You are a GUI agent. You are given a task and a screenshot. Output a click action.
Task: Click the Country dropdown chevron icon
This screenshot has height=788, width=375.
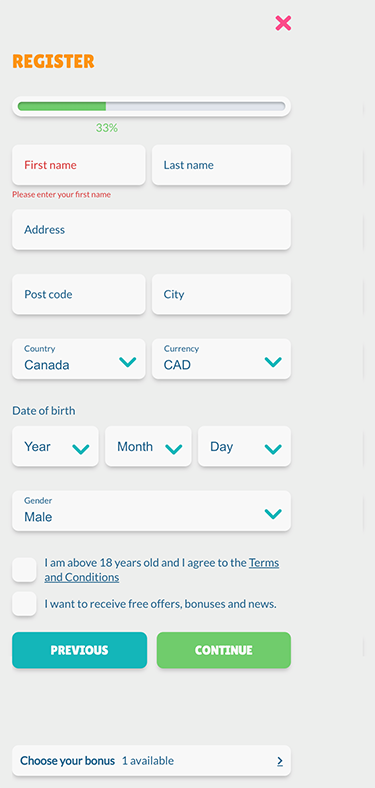(128, 362)
